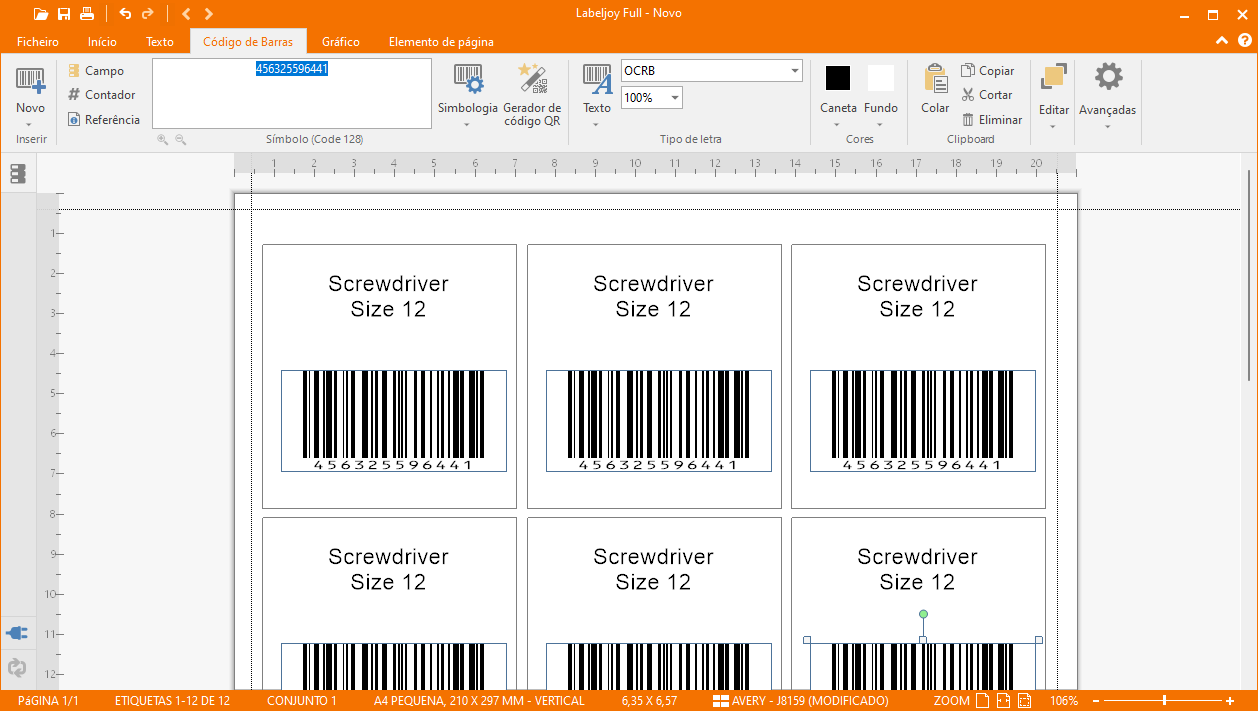This screenshot has width=1258, height=711.
Task: Expand the Simbologia dropdown arrow
Action: pyautogui.click(x=467, y=125)
